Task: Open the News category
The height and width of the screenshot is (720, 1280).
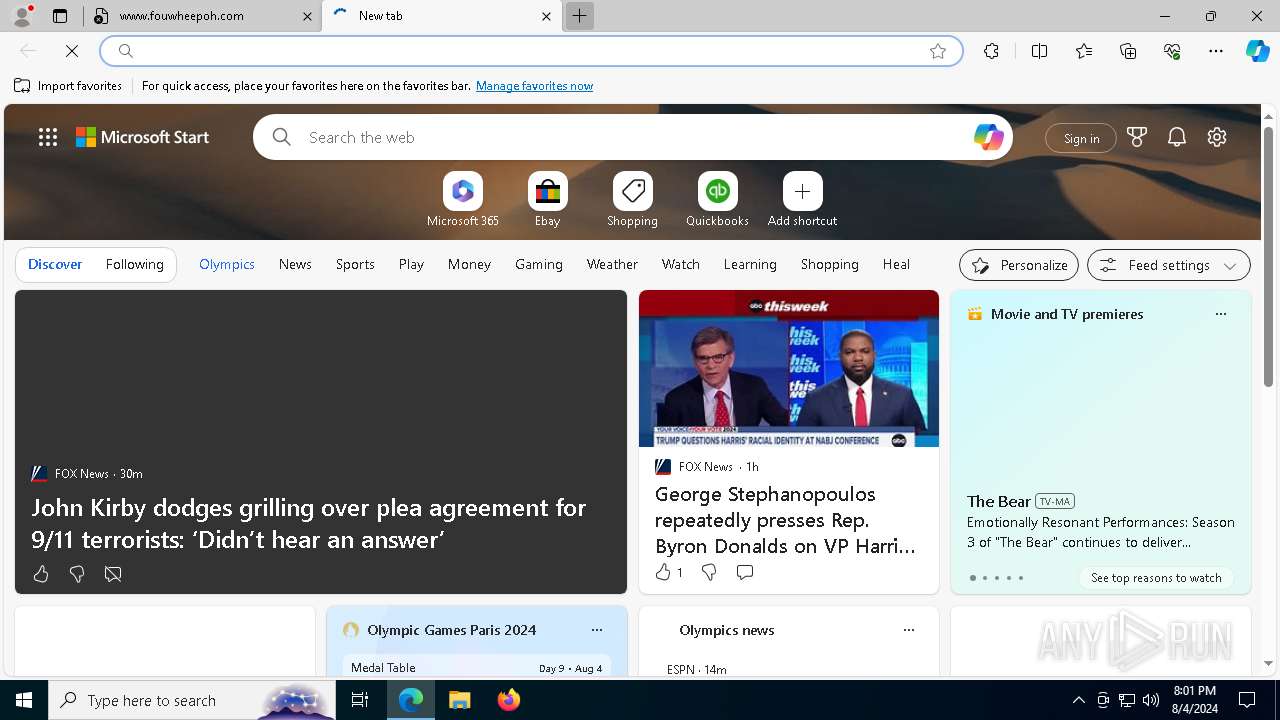Action: [x=295, y=264]
